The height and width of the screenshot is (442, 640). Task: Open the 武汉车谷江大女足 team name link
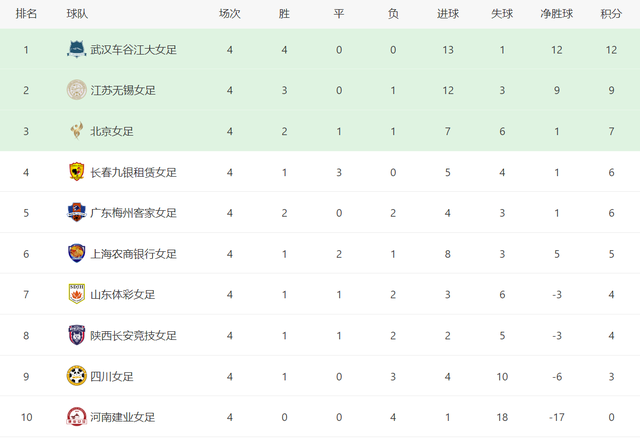tap(133, 50)
